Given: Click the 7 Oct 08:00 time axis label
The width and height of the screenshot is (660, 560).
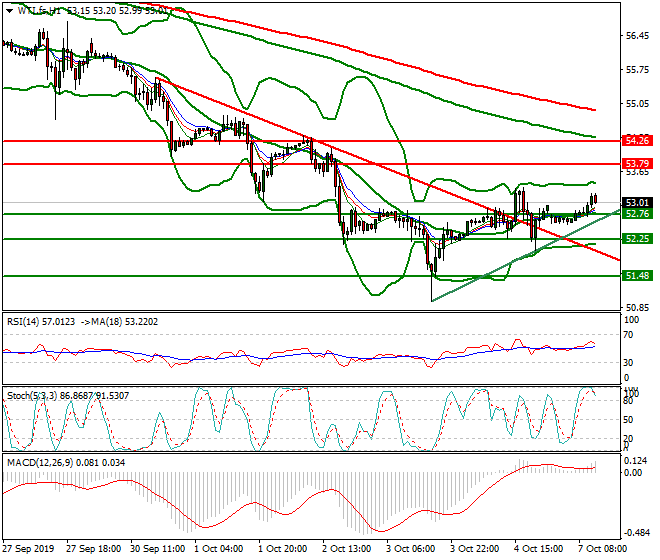Looking at the screenshot, I should coord(602,549).
